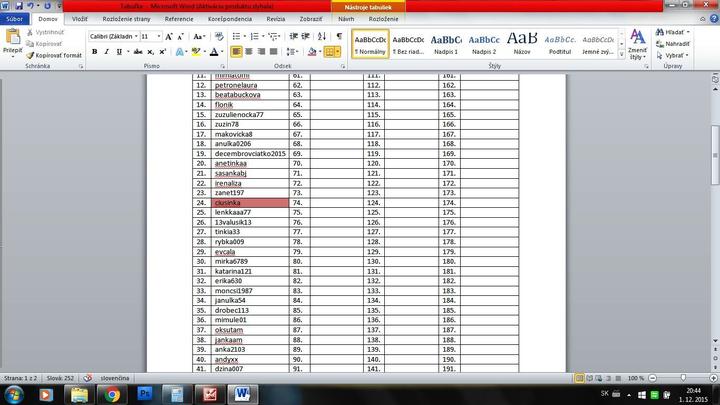The width and height of the screenshot is (720, 405).
Task: Click the bulleted list icon
Action: click(236, 36)
